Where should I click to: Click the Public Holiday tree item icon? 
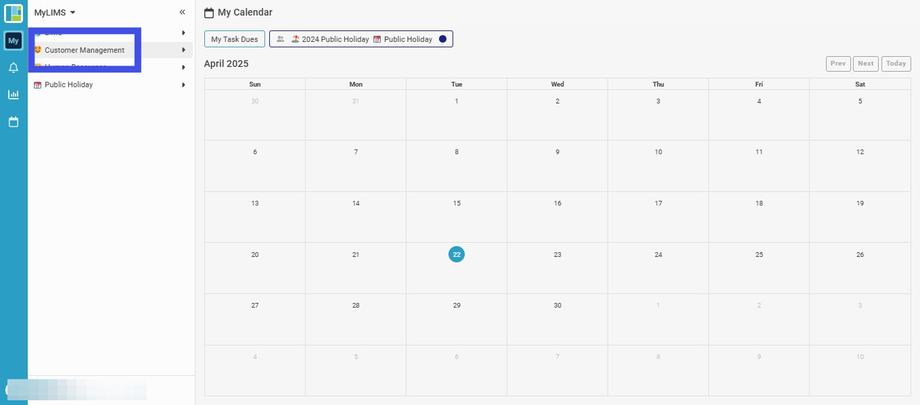pyautogui.click(x=38, y=85)
